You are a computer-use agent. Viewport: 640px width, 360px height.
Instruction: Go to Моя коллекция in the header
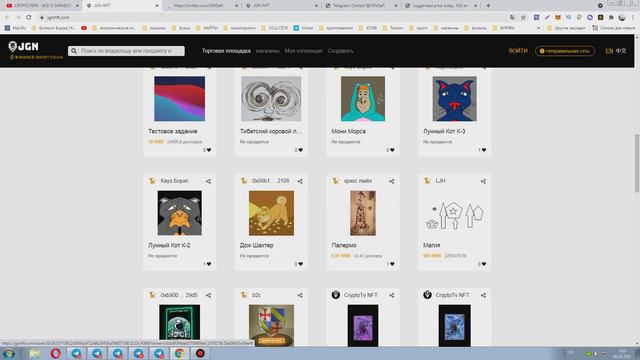pos(303,51)
